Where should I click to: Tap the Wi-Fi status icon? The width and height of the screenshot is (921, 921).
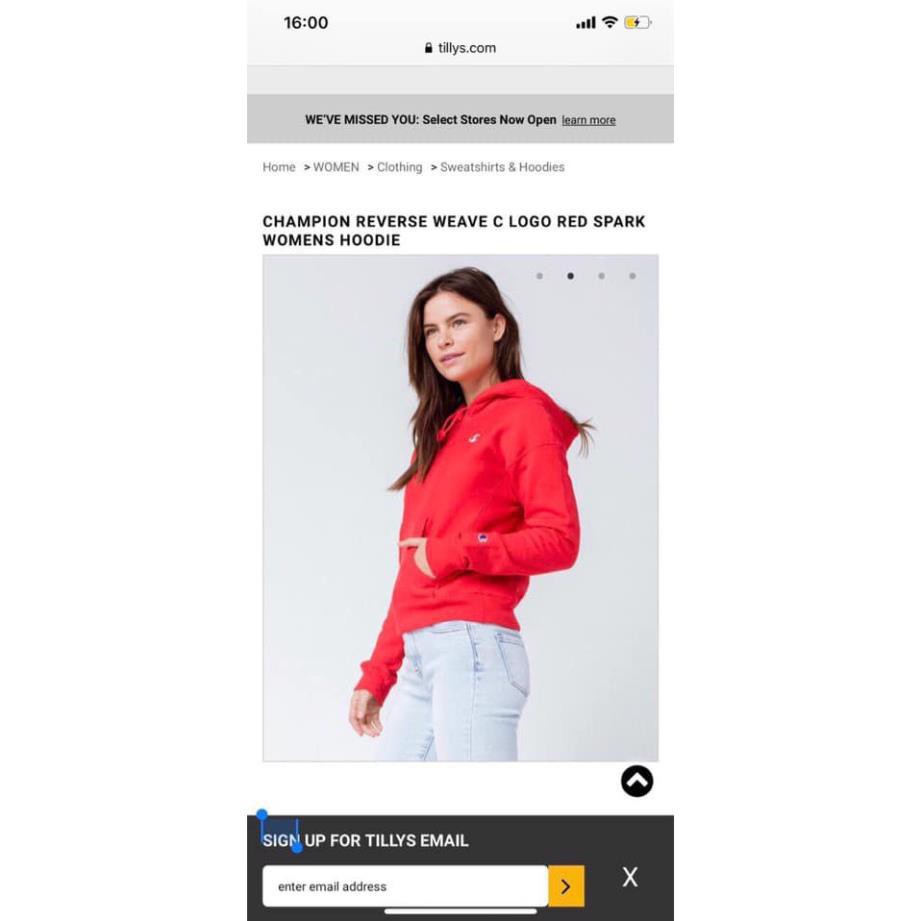tap(610, 22)
